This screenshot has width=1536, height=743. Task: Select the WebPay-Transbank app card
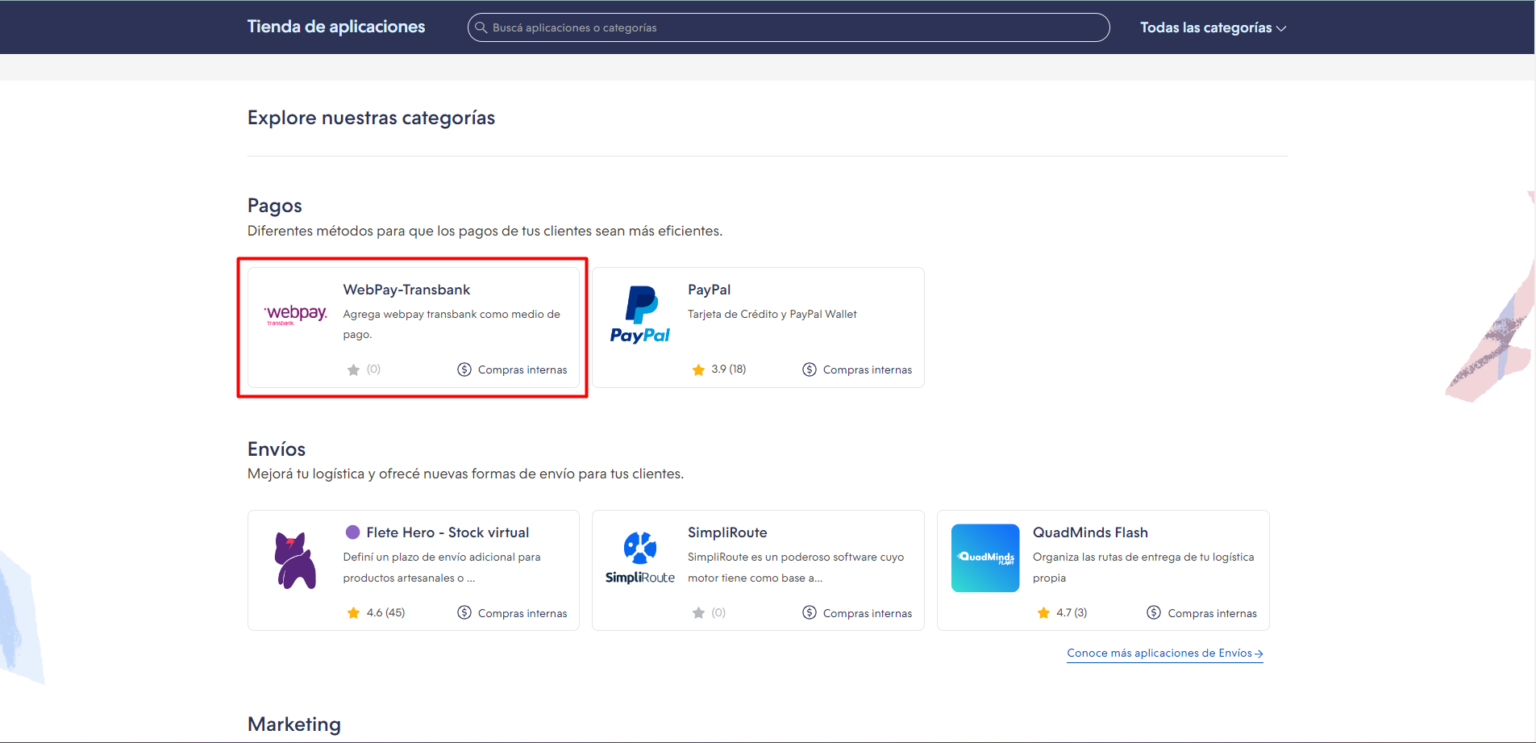(x=412, y=327)
